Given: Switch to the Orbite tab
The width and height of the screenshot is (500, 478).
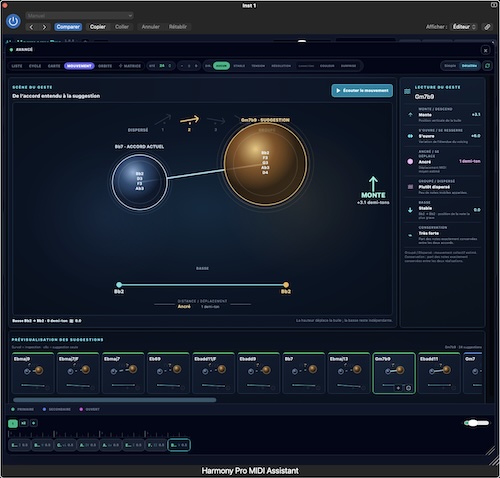Looking at the screenshot, I should tap(105, 66).
